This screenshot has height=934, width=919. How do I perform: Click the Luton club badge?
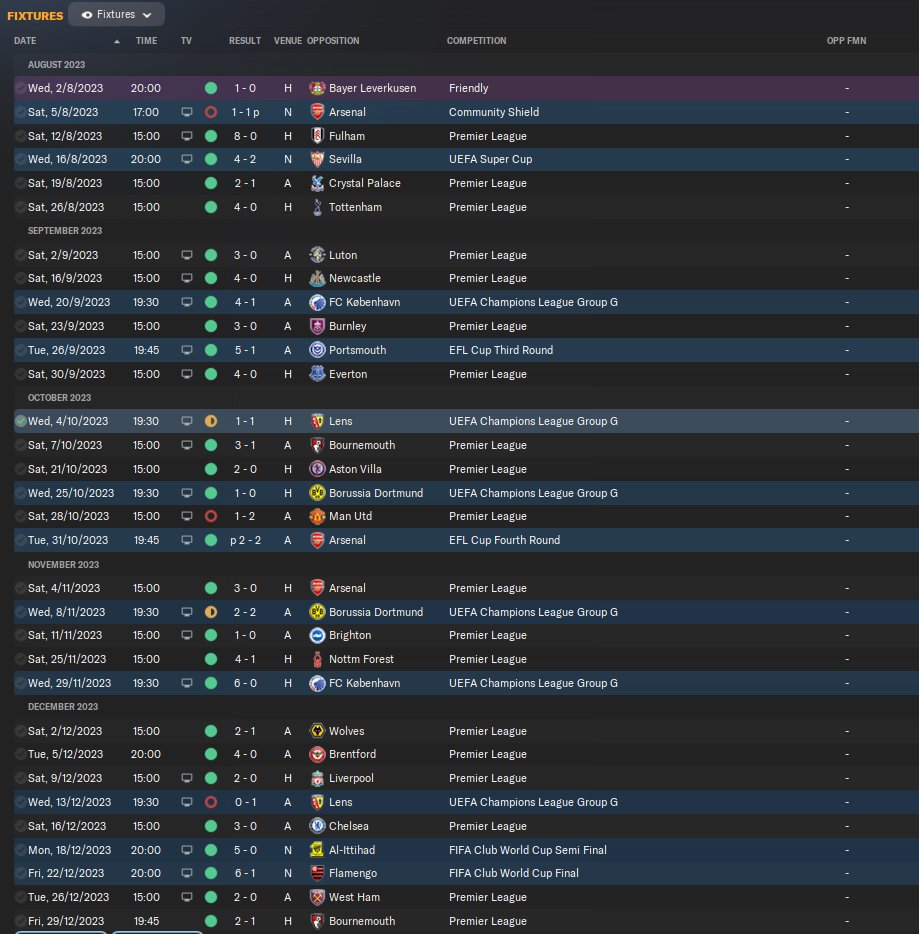pyautogui.click(x=317, y=255)
